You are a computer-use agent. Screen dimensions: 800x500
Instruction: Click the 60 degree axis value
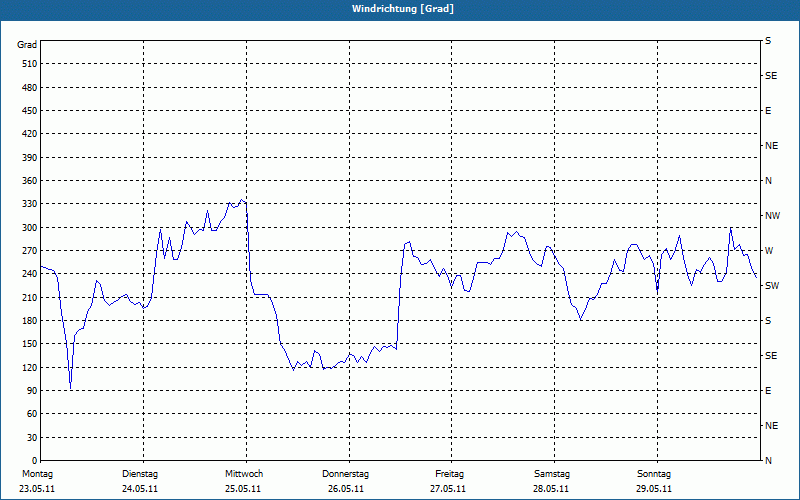point(32,414)
